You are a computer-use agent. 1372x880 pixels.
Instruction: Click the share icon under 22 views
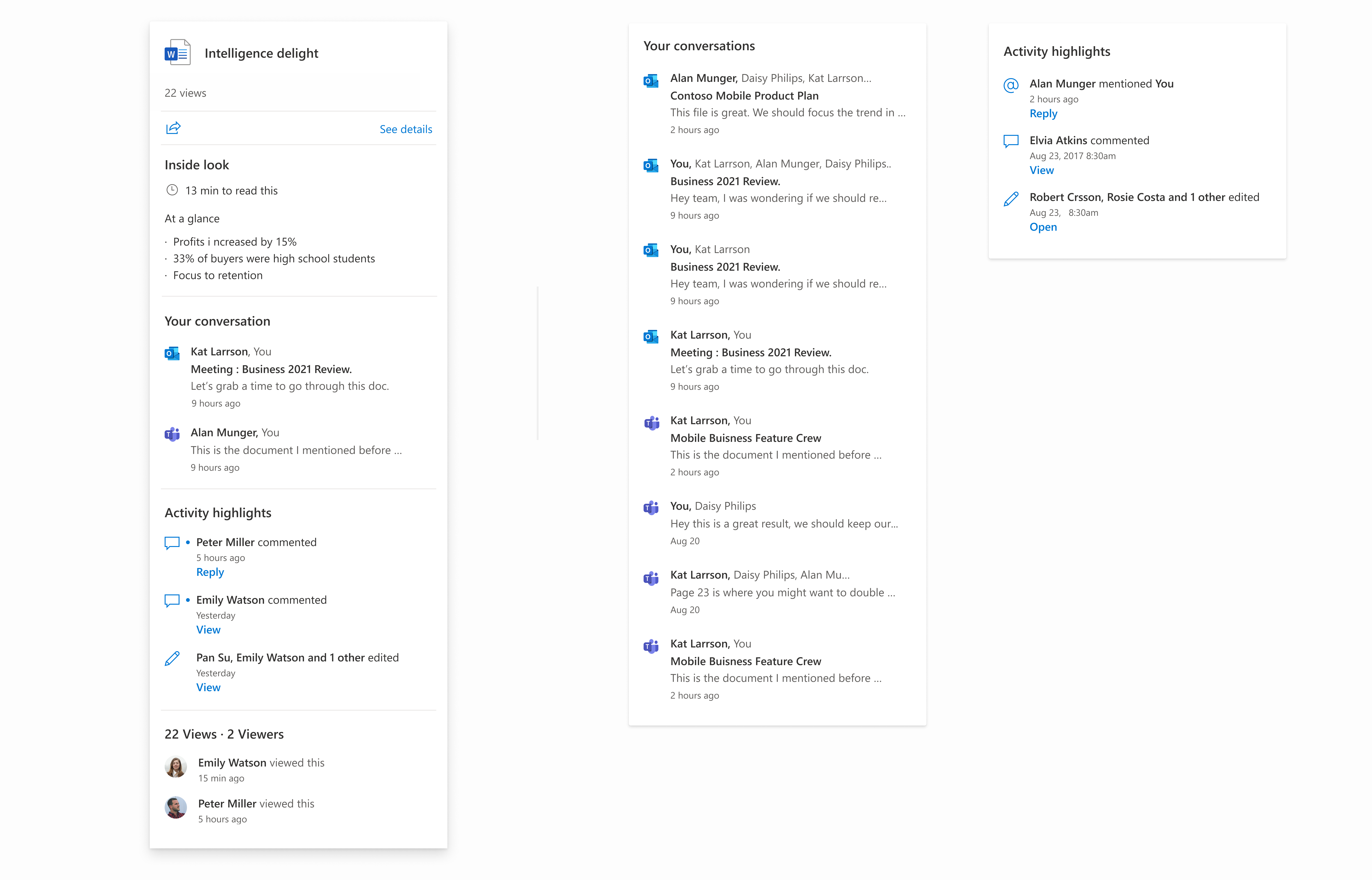173,128
